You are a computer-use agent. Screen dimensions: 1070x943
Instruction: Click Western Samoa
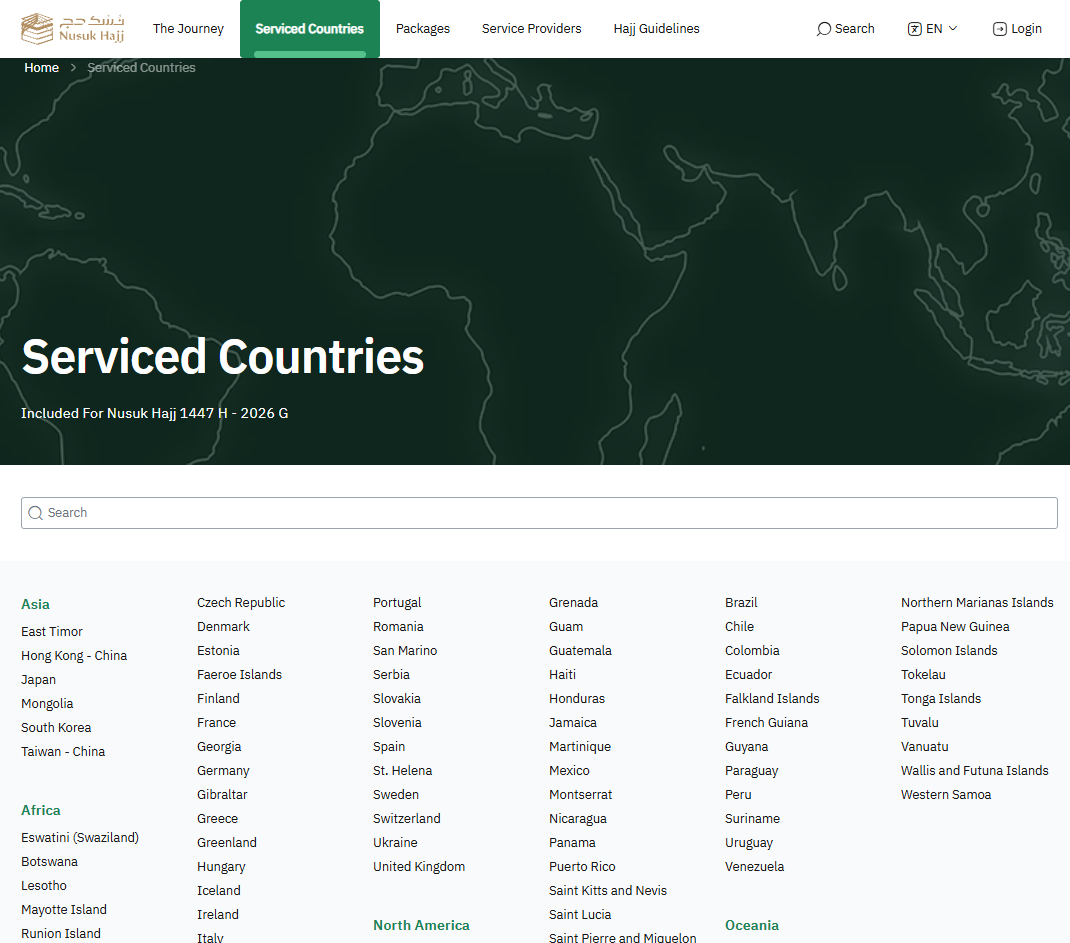(x=946, y=795)
